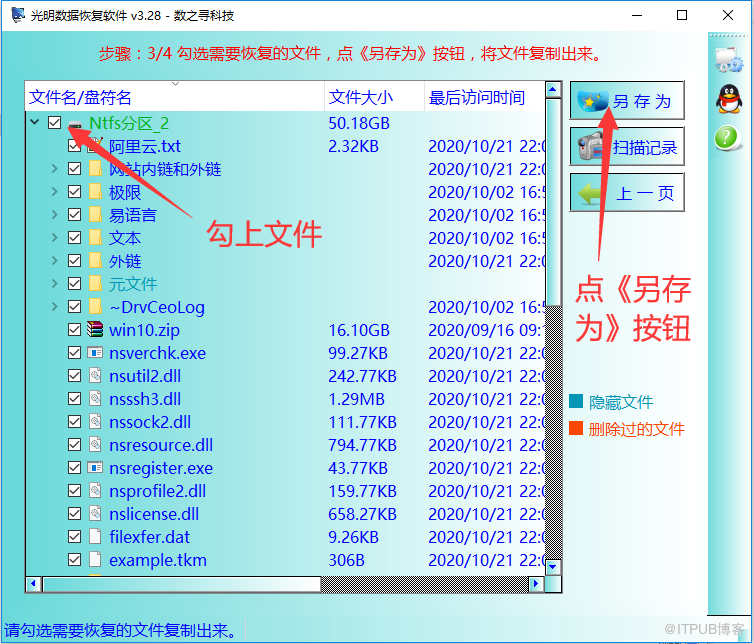Screen dimensions: 754x644
Task: Expand the 易语言 folder
Action: pos(54,215)
